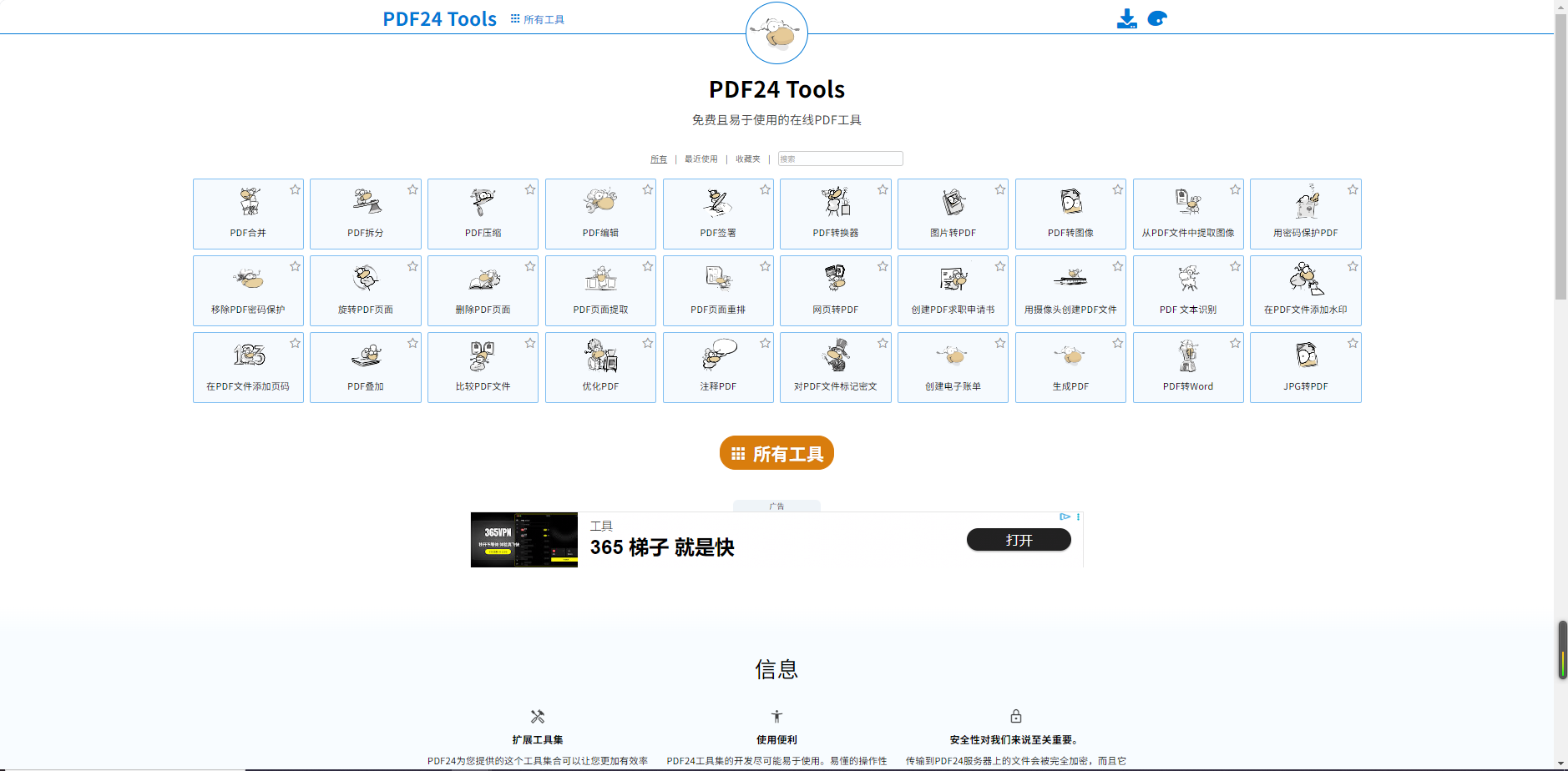The height and width of the screenshot is (771, 1568).
Task: Open the PDF合并 (merge PDF) tool
Action: pos(248,214)
